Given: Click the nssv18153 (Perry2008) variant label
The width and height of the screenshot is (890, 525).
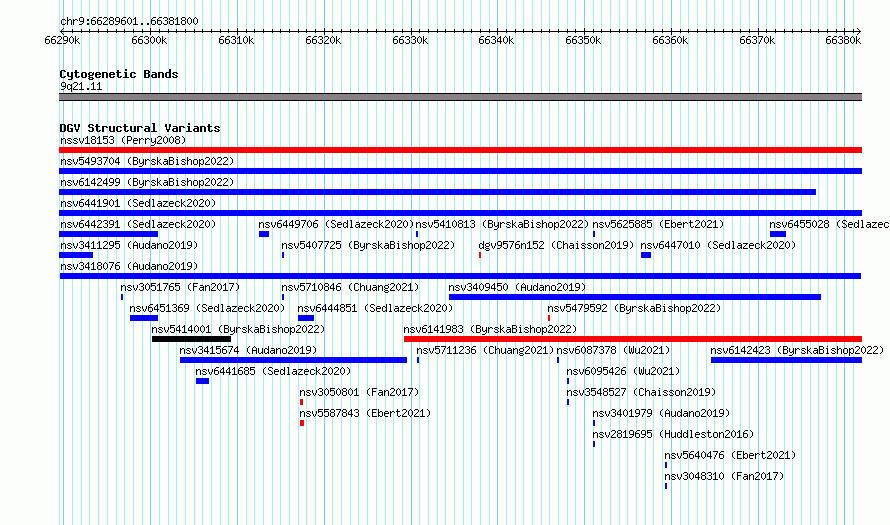Looking at the screenshot, I should pos(123,140).
